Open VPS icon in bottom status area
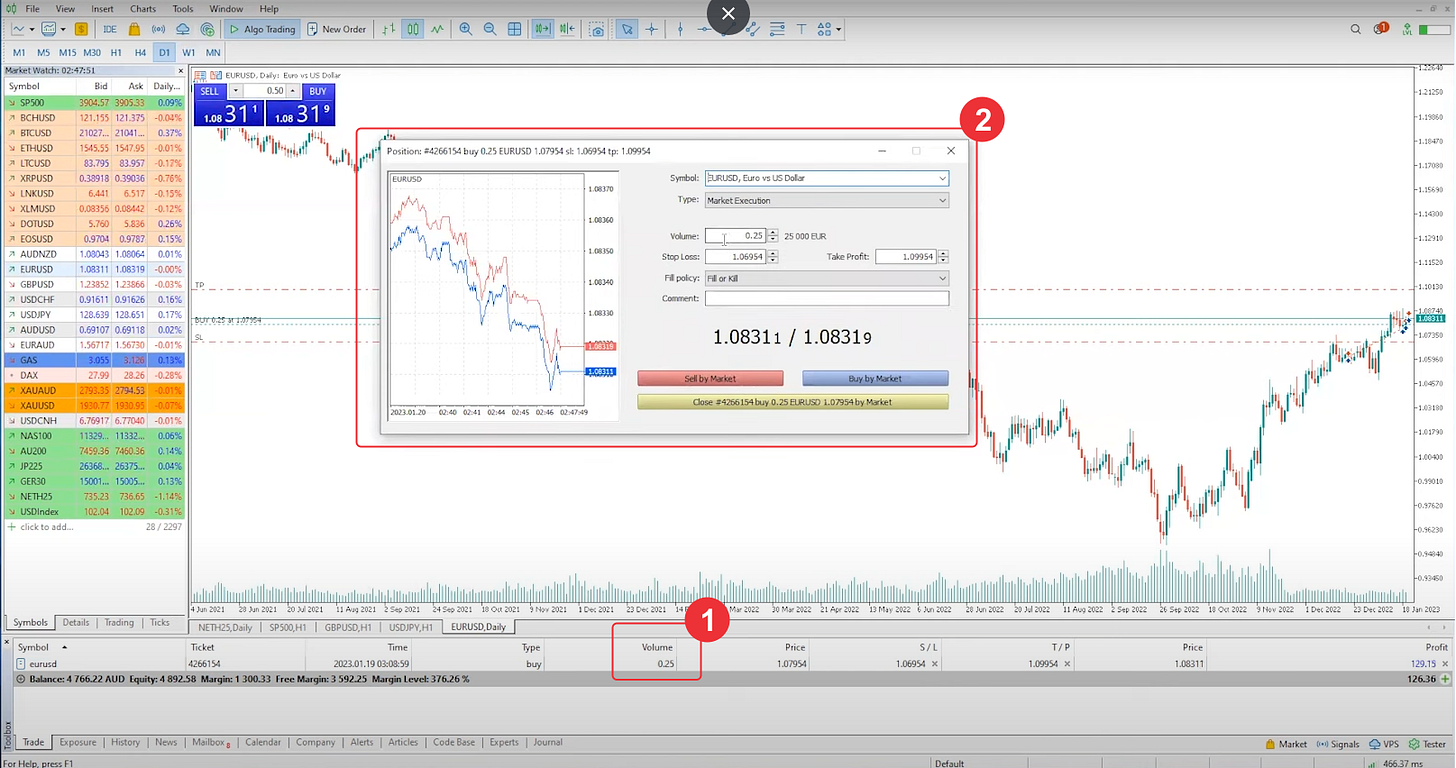Image resolution: width=1456 pixels, height=768 pixels. (x=1384, y=744)
